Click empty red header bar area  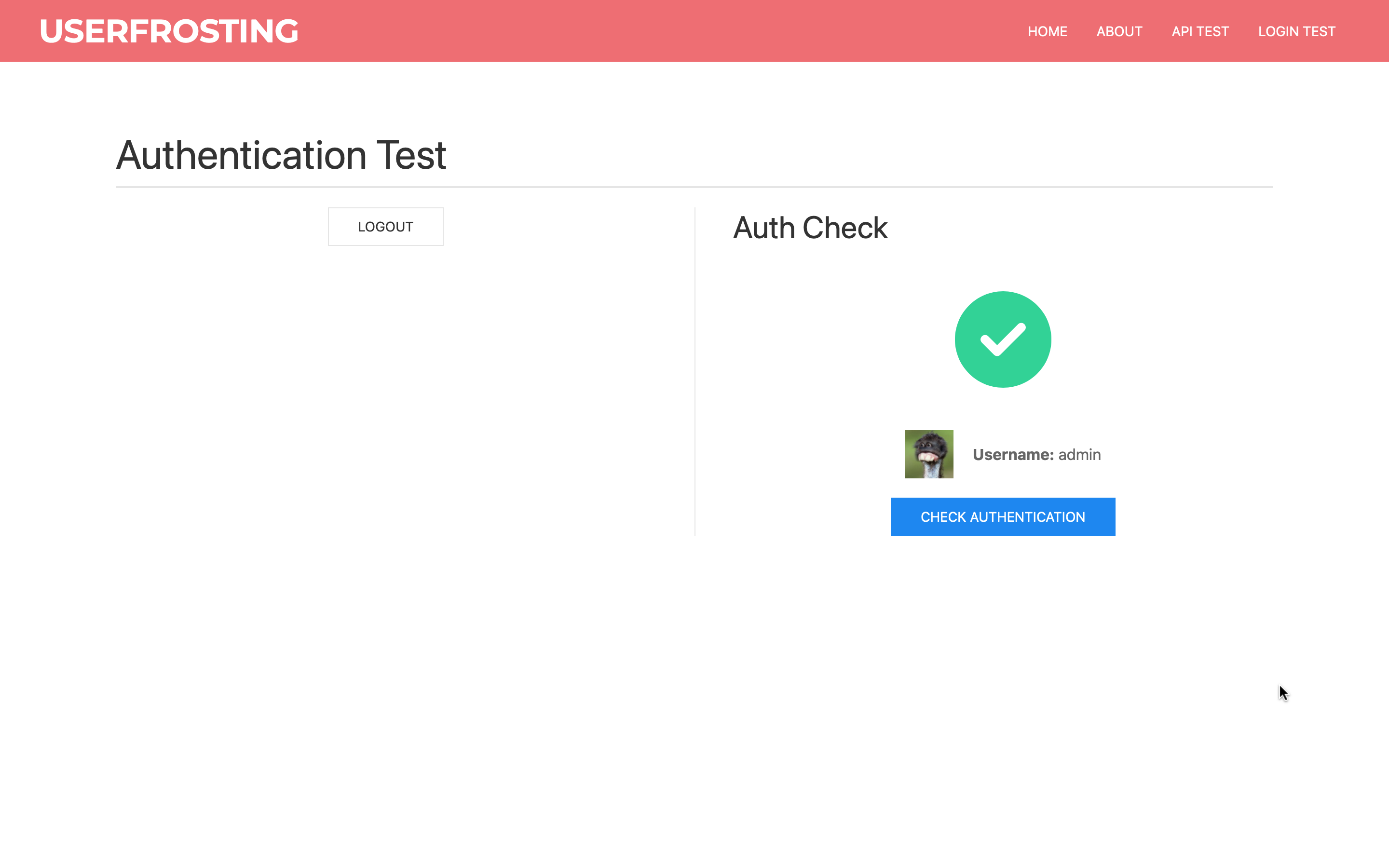point(631,31)
